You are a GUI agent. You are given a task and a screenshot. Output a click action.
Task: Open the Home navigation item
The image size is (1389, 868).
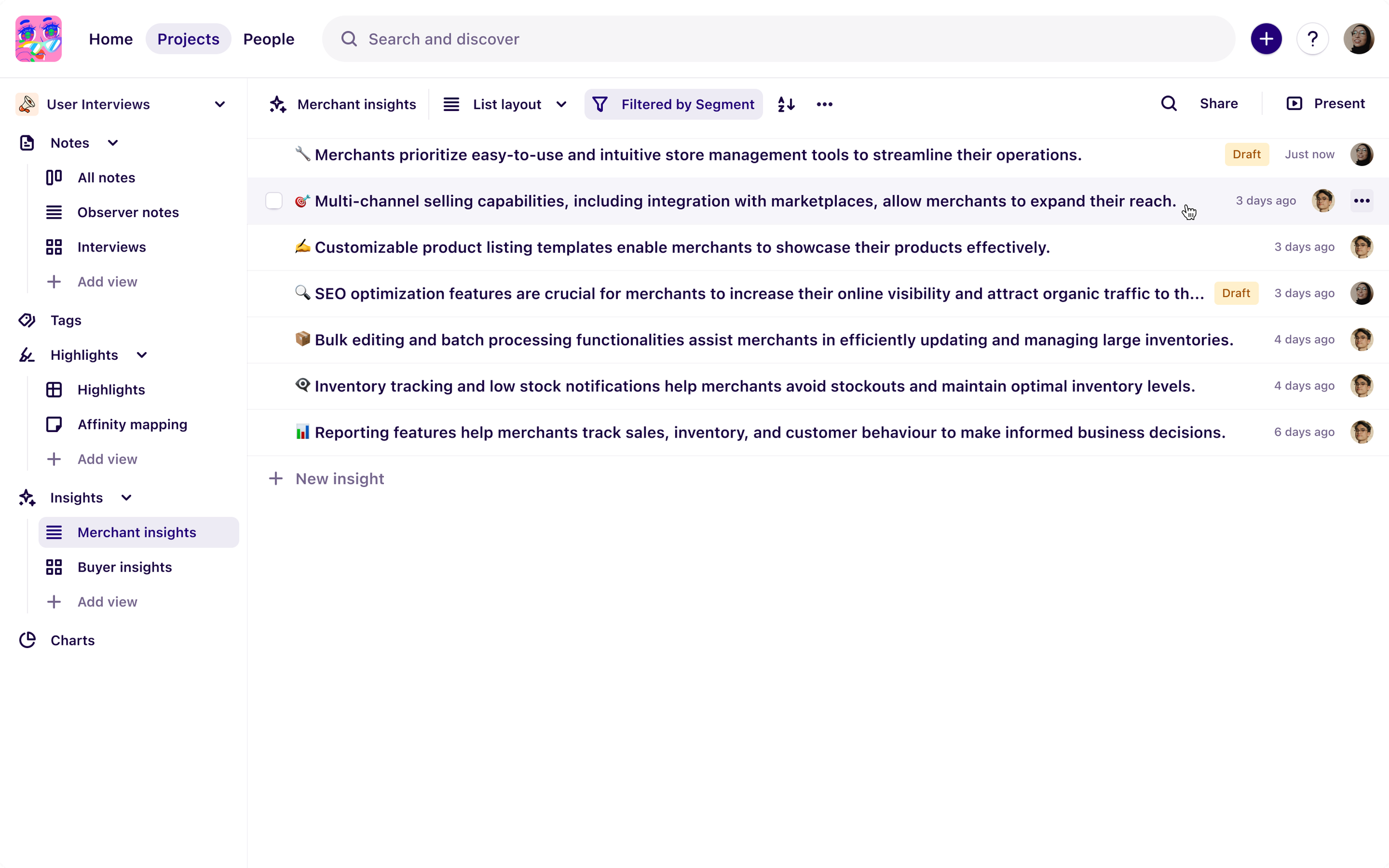coord(111,38)
